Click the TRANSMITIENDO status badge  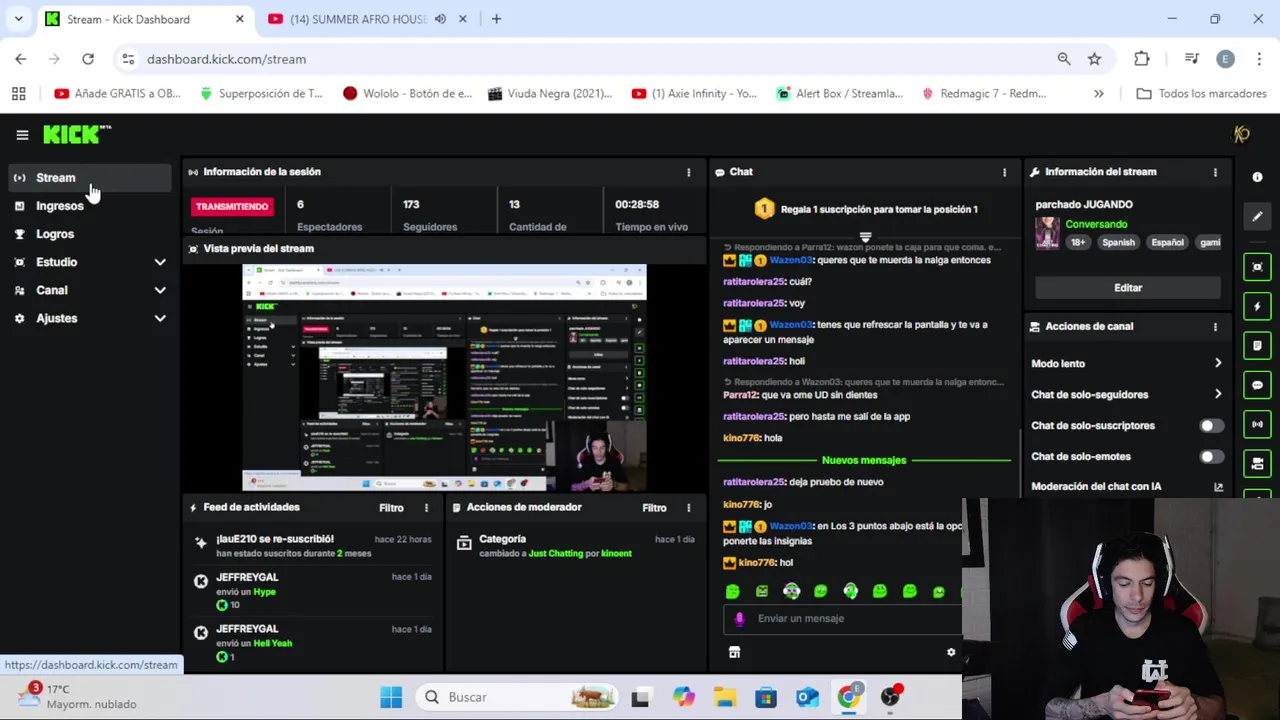pyautogui.click(x=232, y=206)
